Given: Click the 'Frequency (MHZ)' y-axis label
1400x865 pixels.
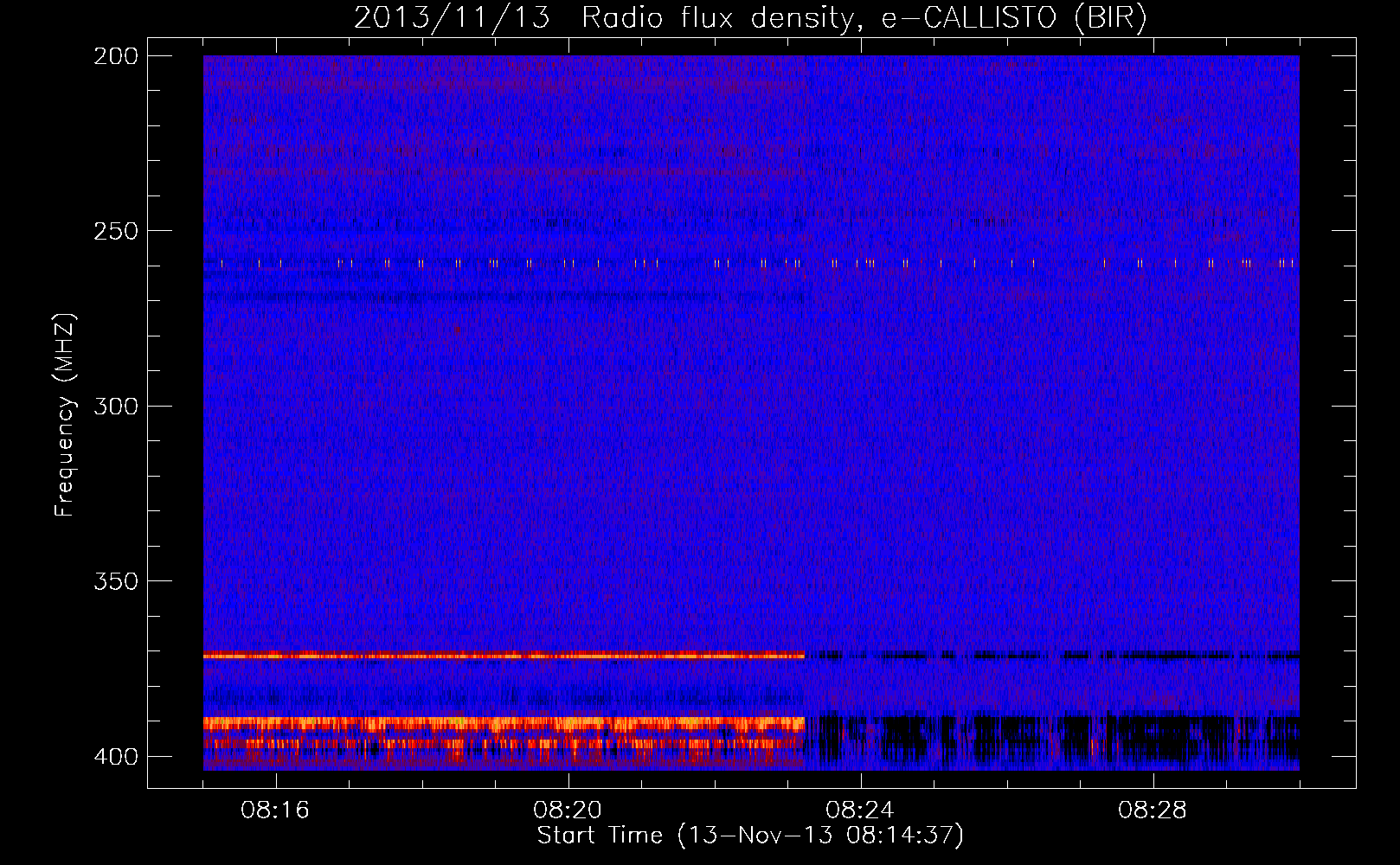Looking at the screenshot, I should (x=65, y=414).
